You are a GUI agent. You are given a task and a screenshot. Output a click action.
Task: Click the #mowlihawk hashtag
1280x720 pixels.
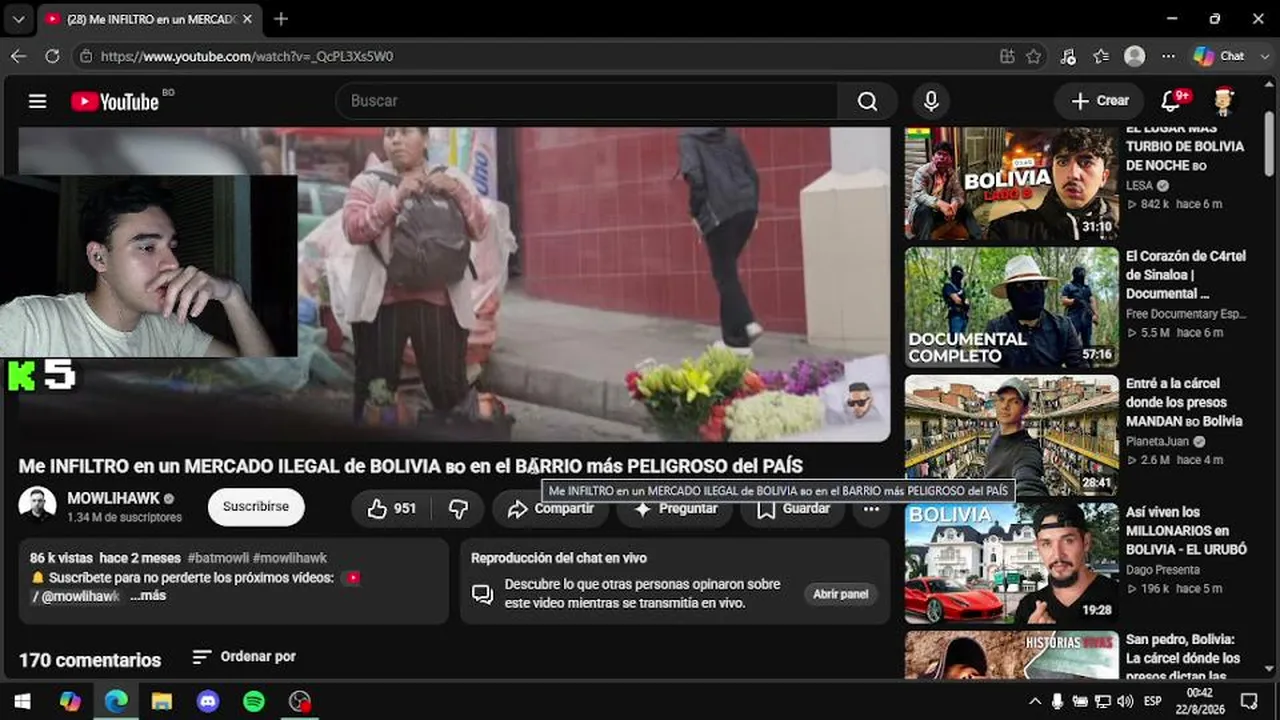290,558
